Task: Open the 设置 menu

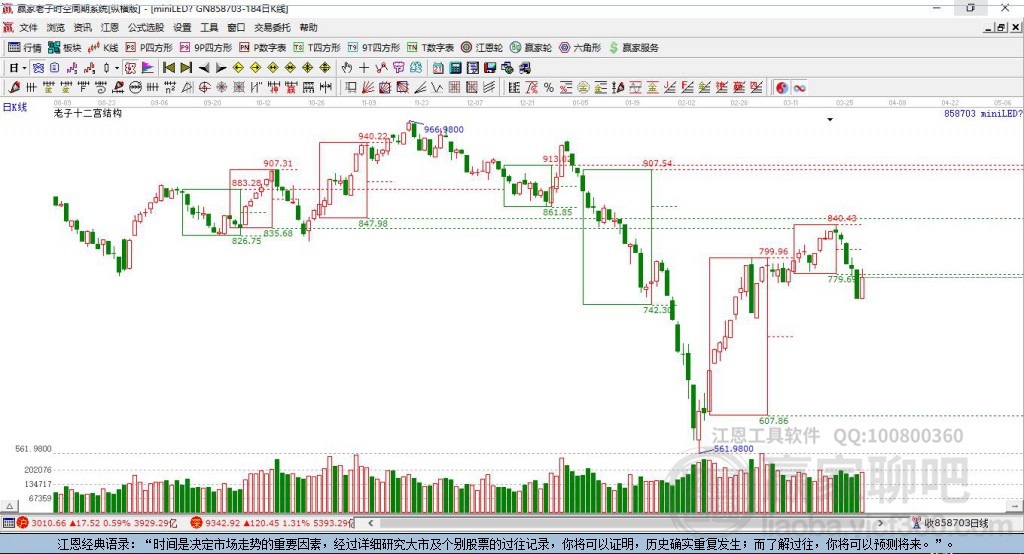Action: 182,27
